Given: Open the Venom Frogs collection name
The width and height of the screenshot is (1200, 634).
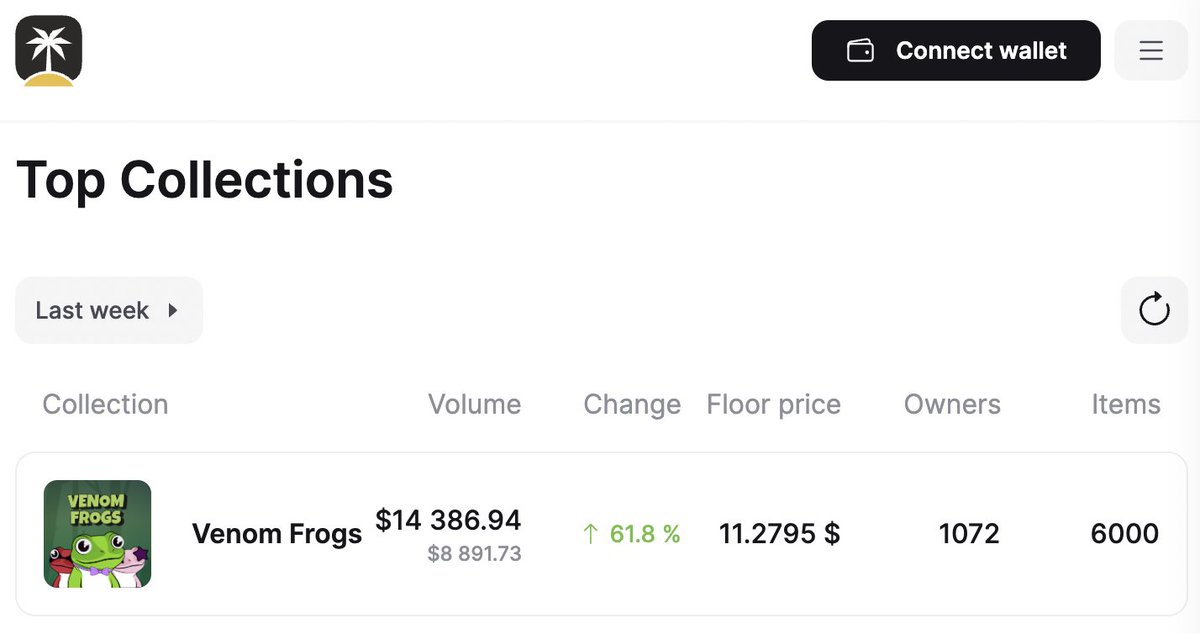Looking at the screenshot, I should click(x=277, y=534).
